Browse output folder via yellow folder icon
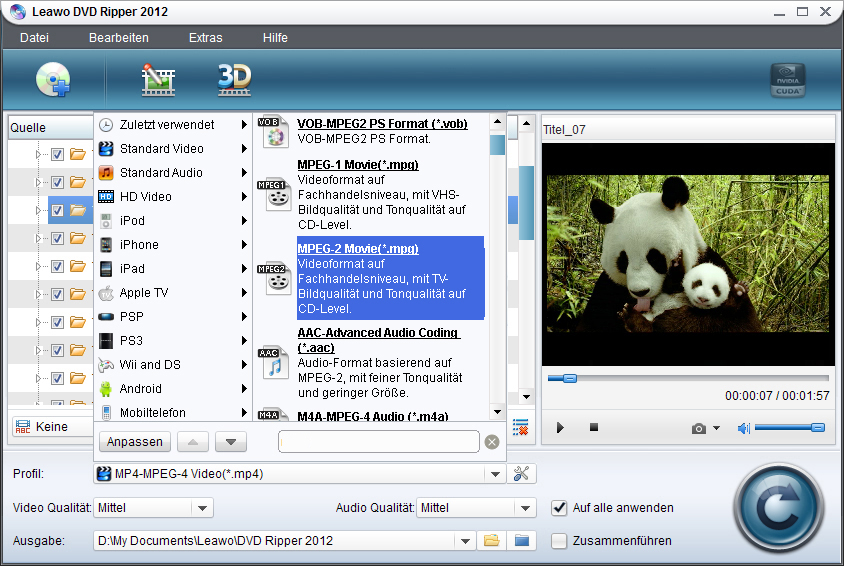844x566 pixels. 491,540
